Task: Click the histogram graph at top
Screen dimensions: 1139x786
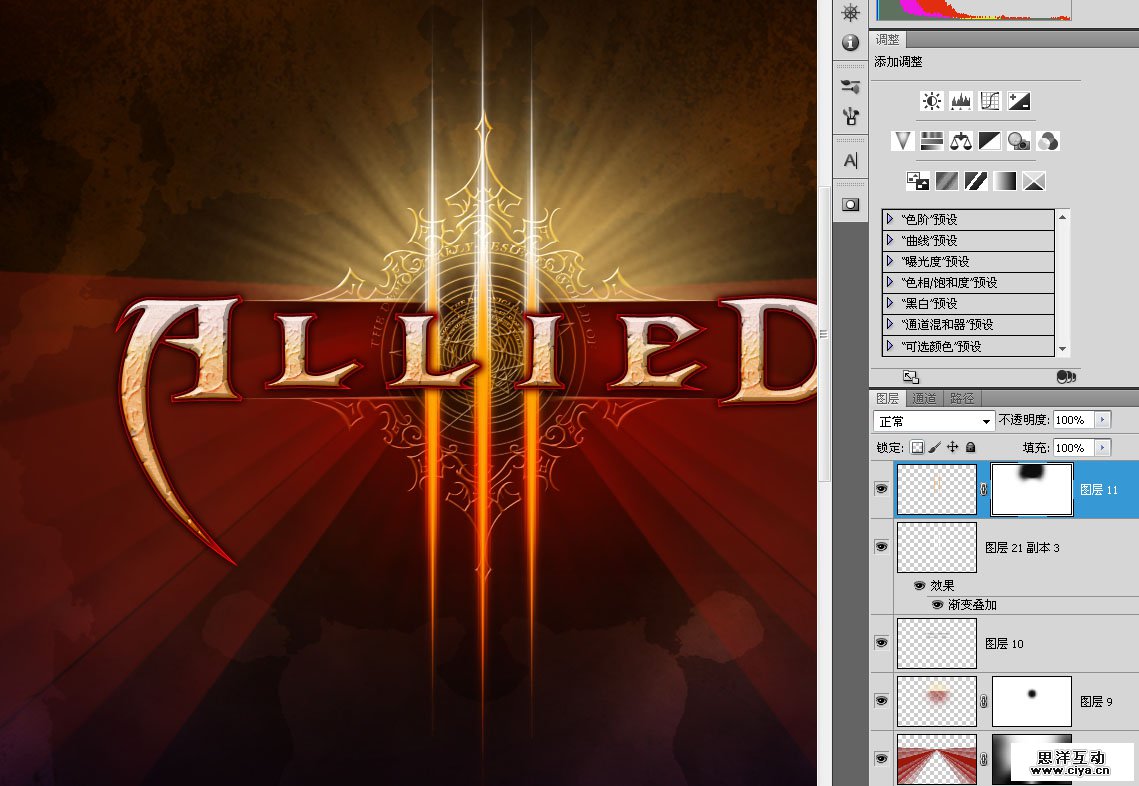Action: pyautogui.click(x=973, y=9)
